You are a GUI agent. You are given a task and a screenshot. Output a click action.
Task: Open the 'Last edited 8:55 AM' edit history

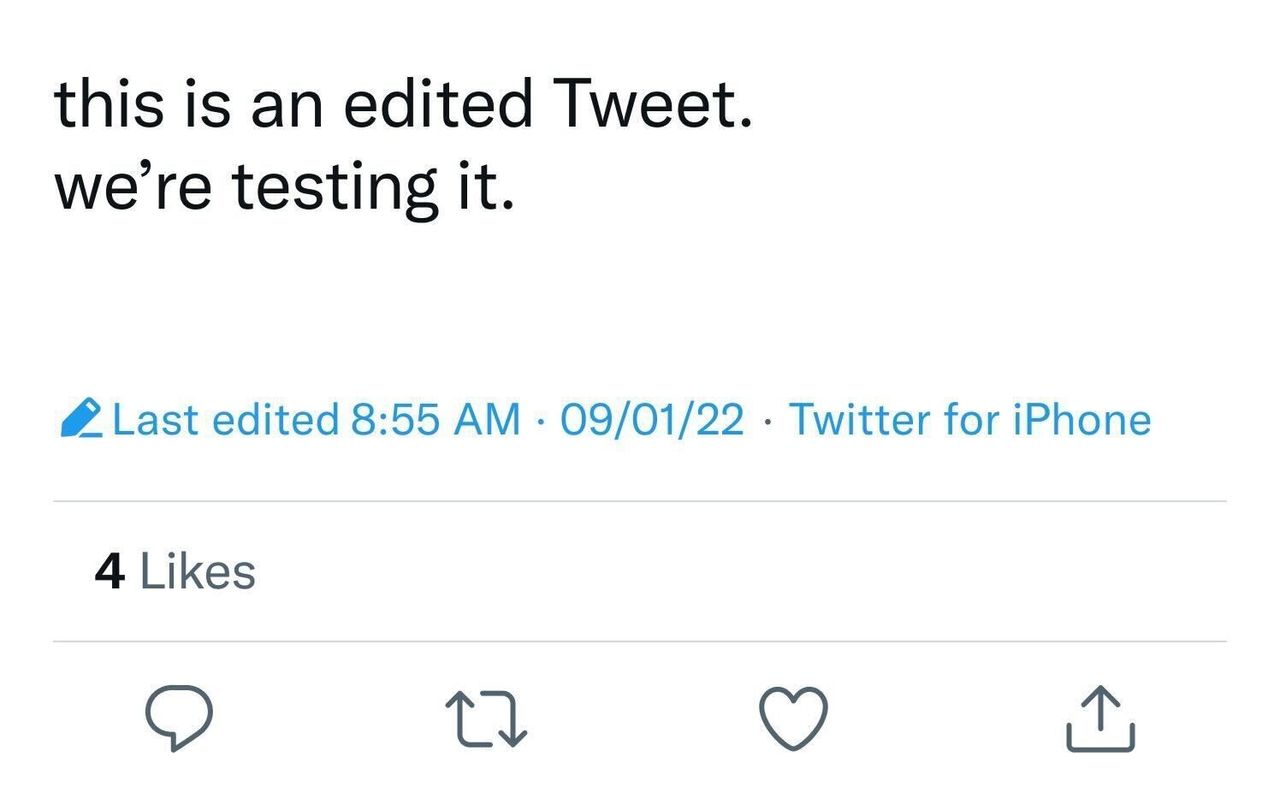click(318, 420)
